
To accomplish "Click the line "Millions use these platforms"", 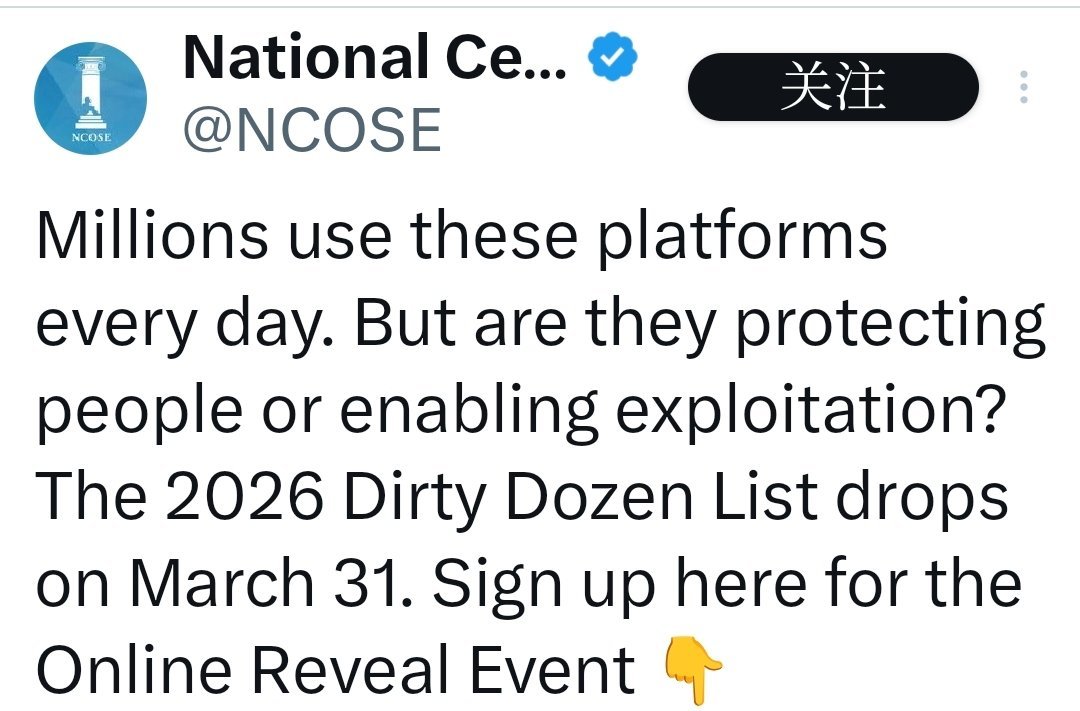I will pyautogui.click(x=462, y=238).
